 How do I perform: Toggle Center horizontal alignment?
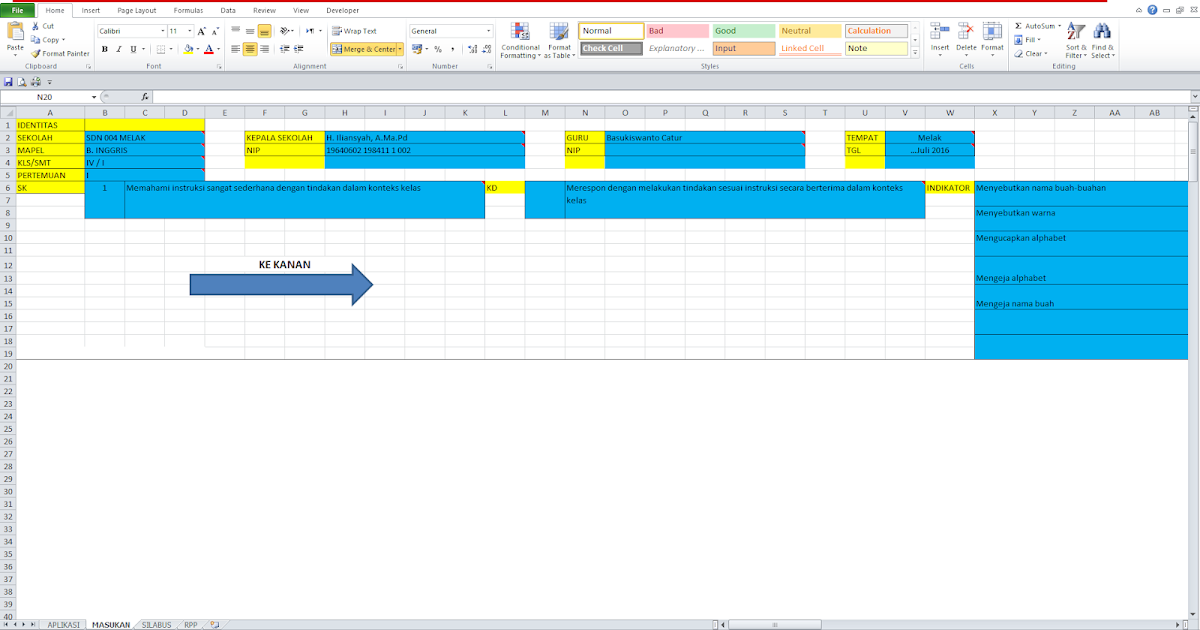pyautogui.click(x=250, y=48)
